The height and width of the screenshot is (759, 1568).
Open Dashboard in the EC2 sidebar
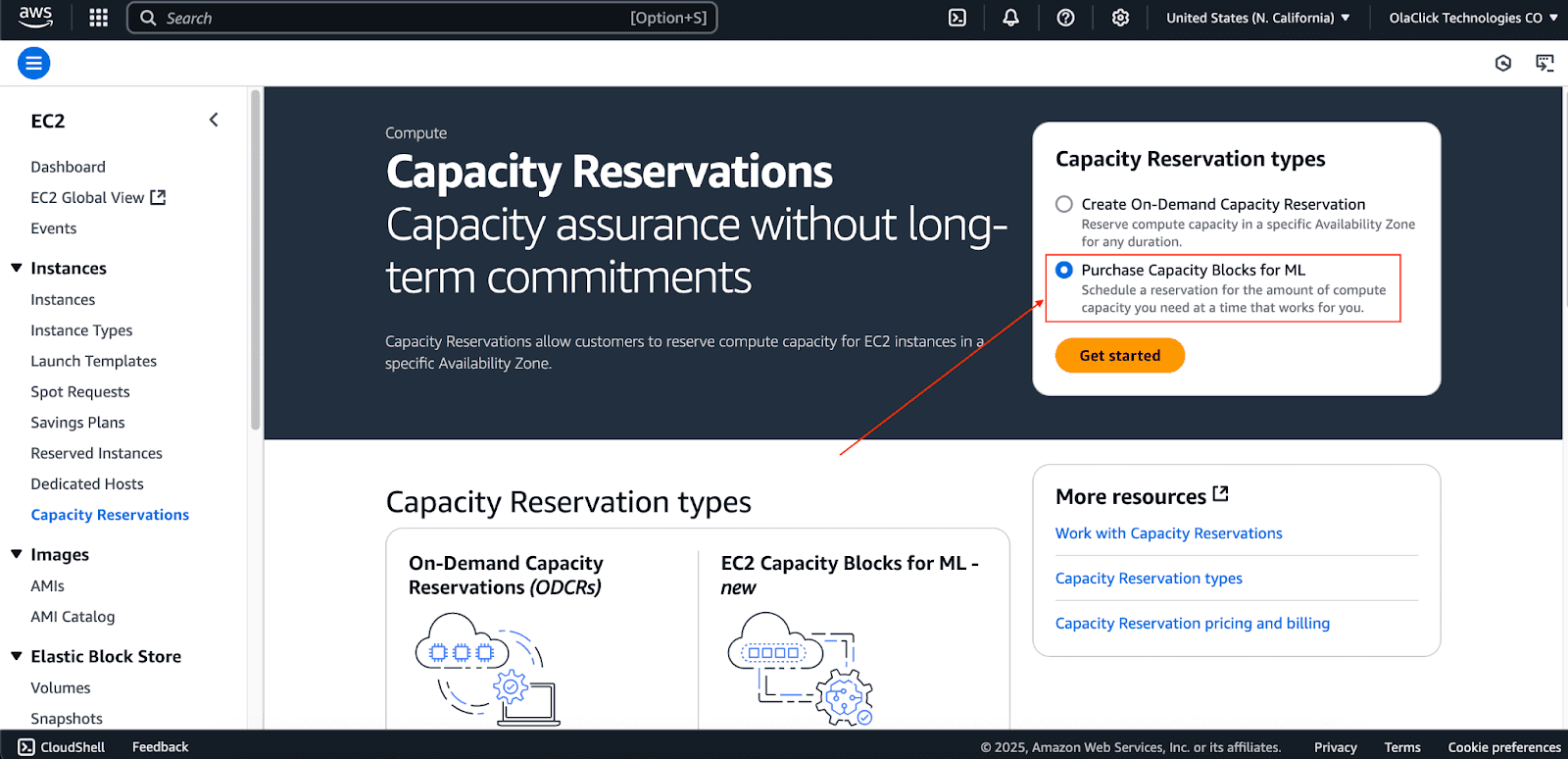tap(68, 167)
